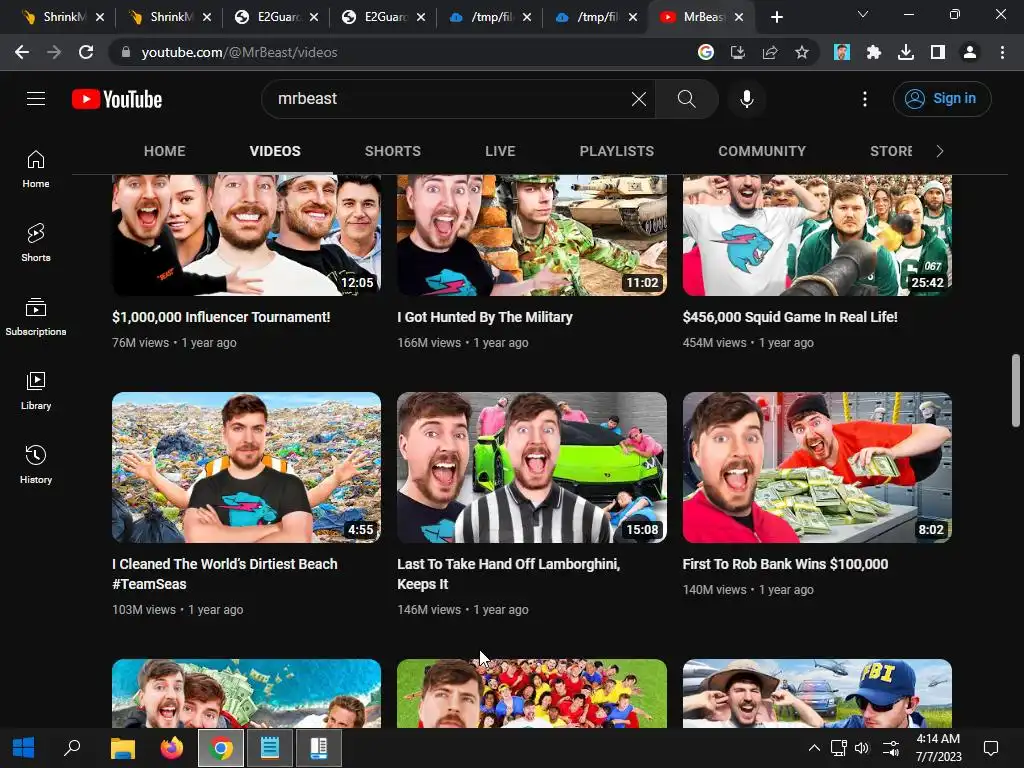1024x768 pixels.
Task: Switch to STORE channel tab
Action: point(891,151)
